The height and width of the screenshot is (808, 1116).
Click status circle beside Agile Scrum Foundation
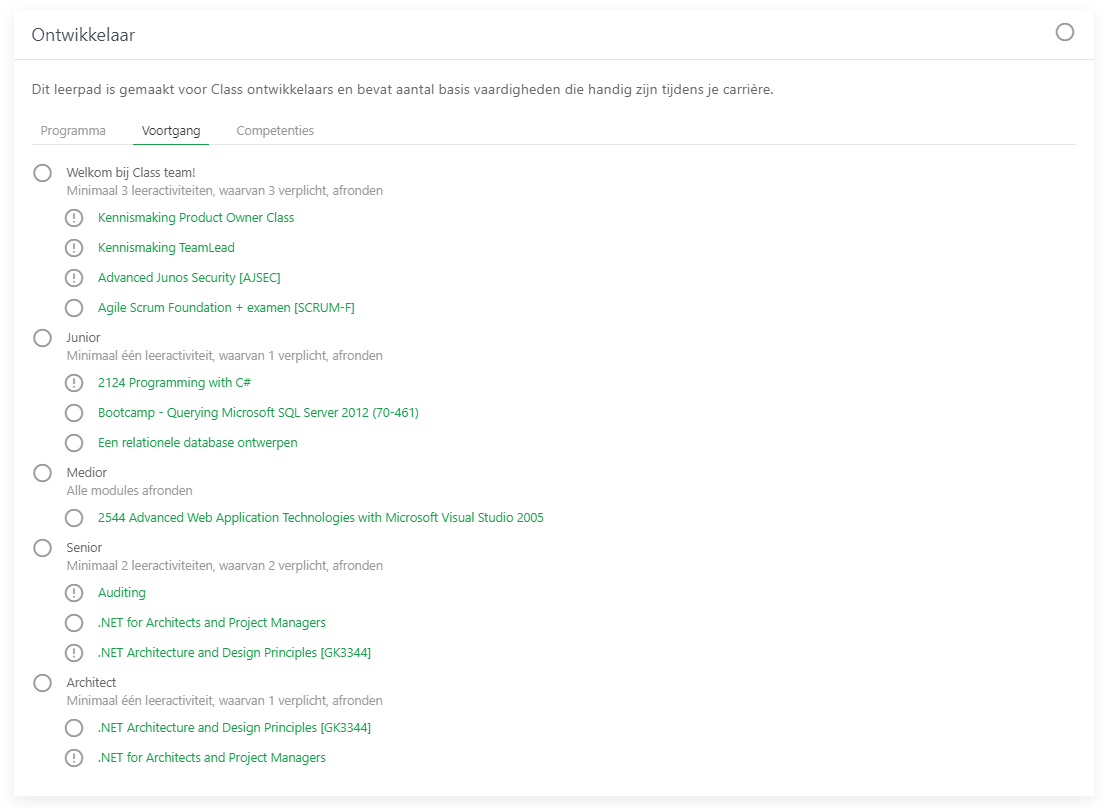pos(74,308)
